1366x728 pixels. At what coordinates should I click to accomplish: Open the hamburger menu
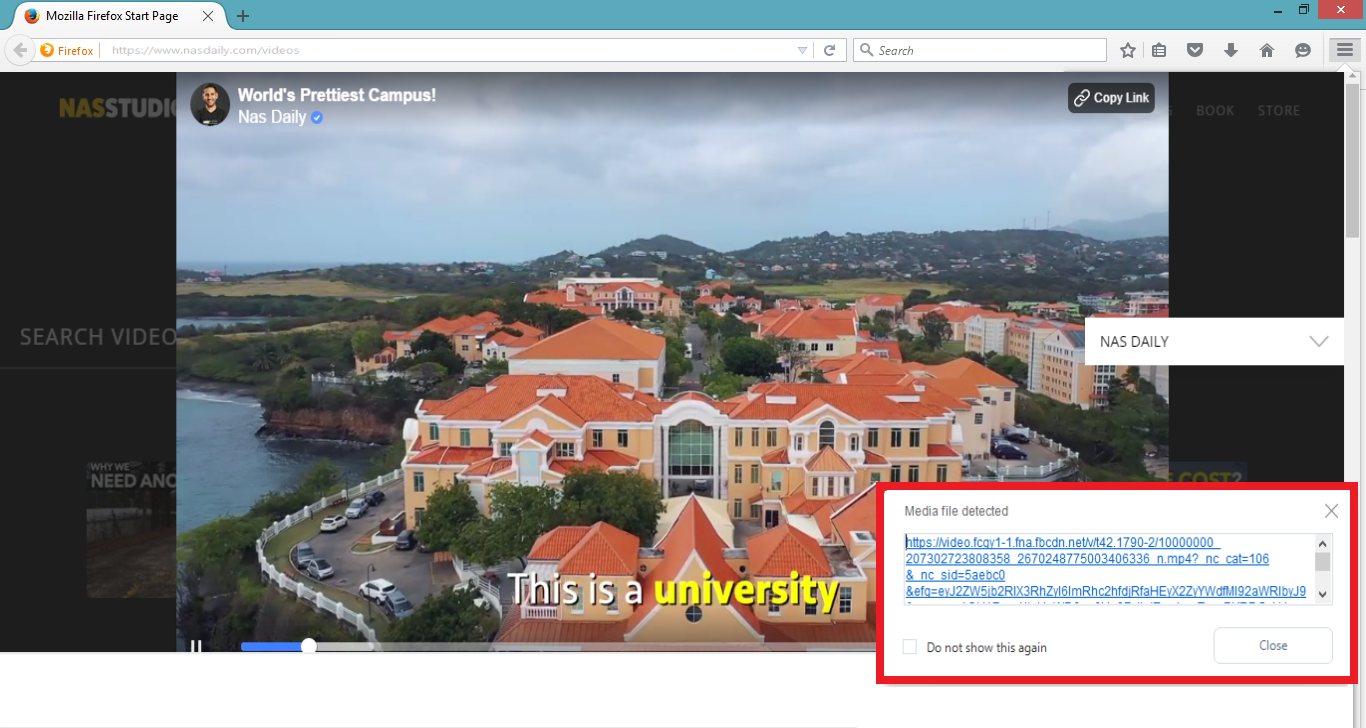click(1343, 49)
